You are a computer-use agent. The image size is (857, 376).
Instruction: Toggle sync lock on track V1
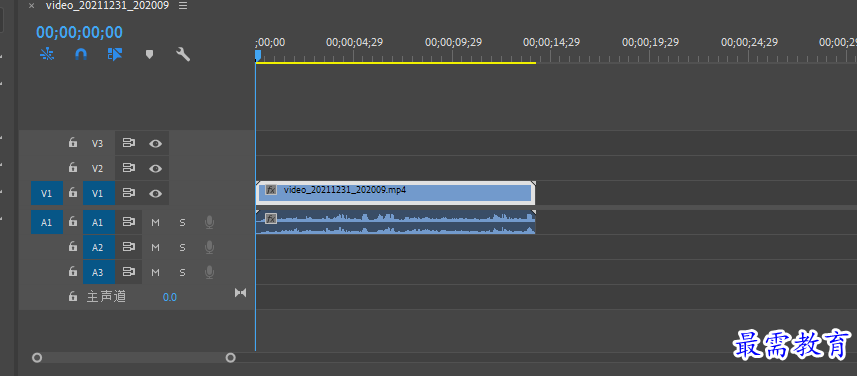(129, 193)
